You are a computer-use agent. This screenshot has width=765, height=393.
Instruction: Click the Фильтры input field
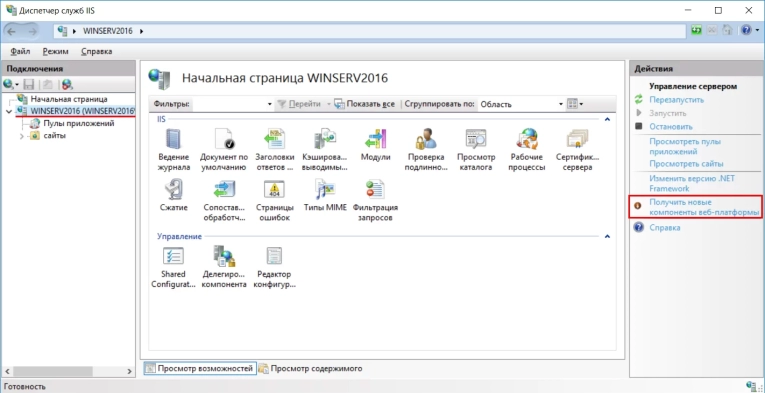pyautogui.click(x=229, y=104)
